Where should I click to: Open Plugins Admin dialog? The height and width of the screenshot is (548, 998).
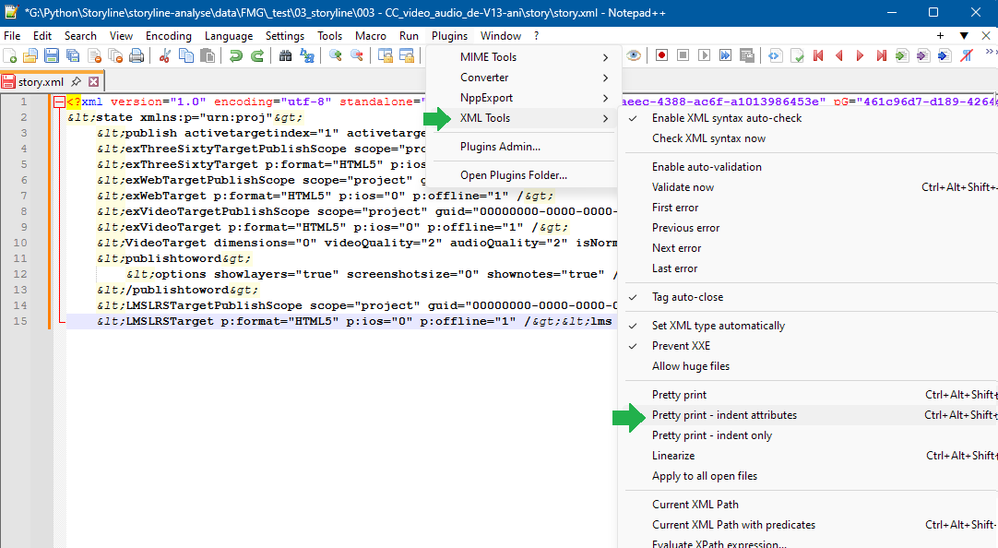[x=500, y=147]
